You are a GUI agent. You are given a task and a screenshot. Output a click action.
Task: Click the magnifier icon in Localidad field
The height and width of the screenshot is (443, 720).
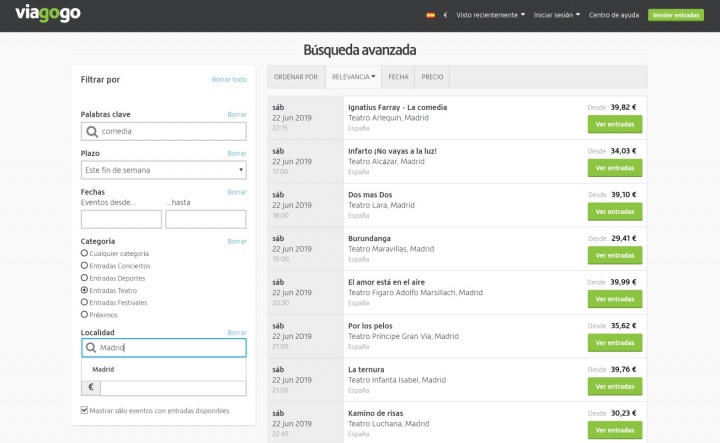(x=91, y=348)
